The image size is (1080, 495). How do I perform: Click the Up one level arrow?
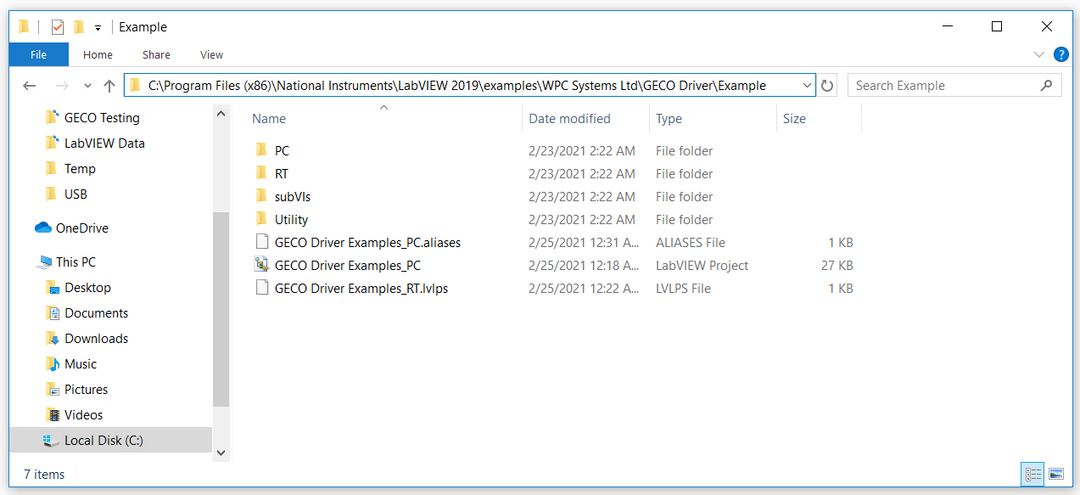pyautogui.click(x=109, y=86)
